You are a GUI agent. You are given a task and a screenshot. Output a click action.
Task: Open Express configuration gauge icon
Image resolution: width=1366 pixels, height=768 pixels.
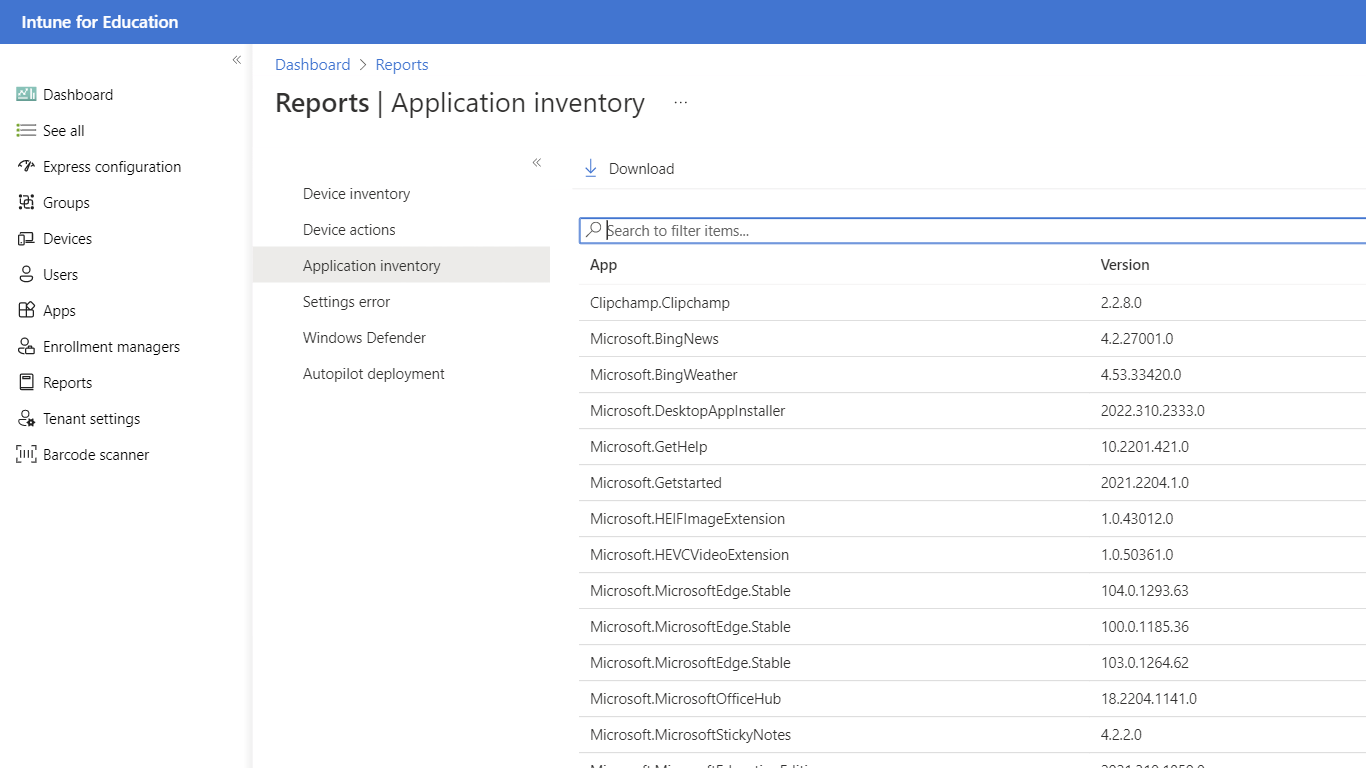26,167
